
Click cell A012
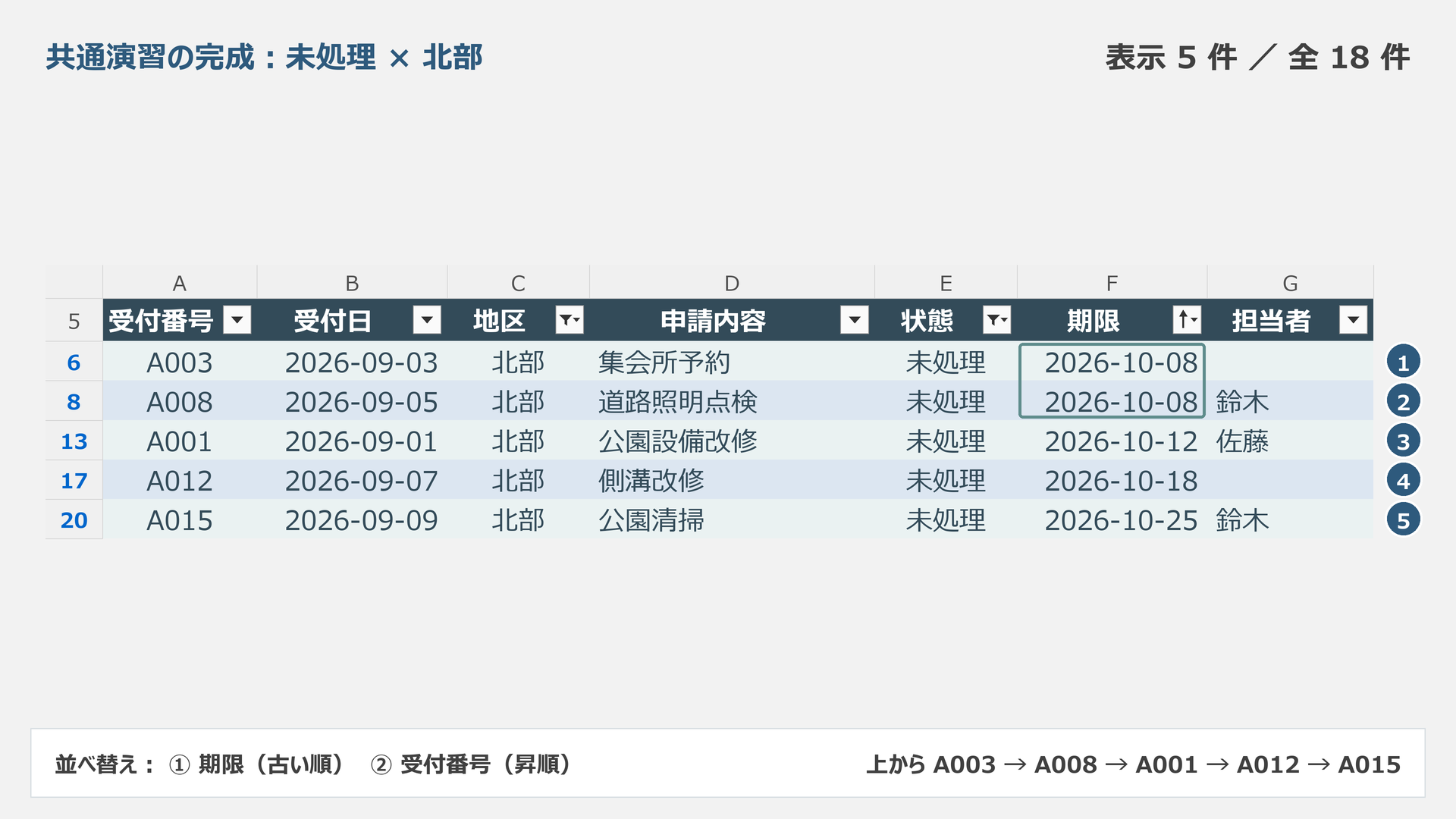click(180, 480)
